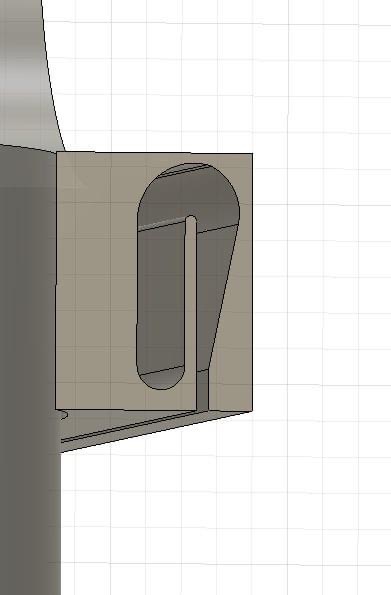
Task: Click the rounded bottom end of the slot
Action: coord(161,379)
